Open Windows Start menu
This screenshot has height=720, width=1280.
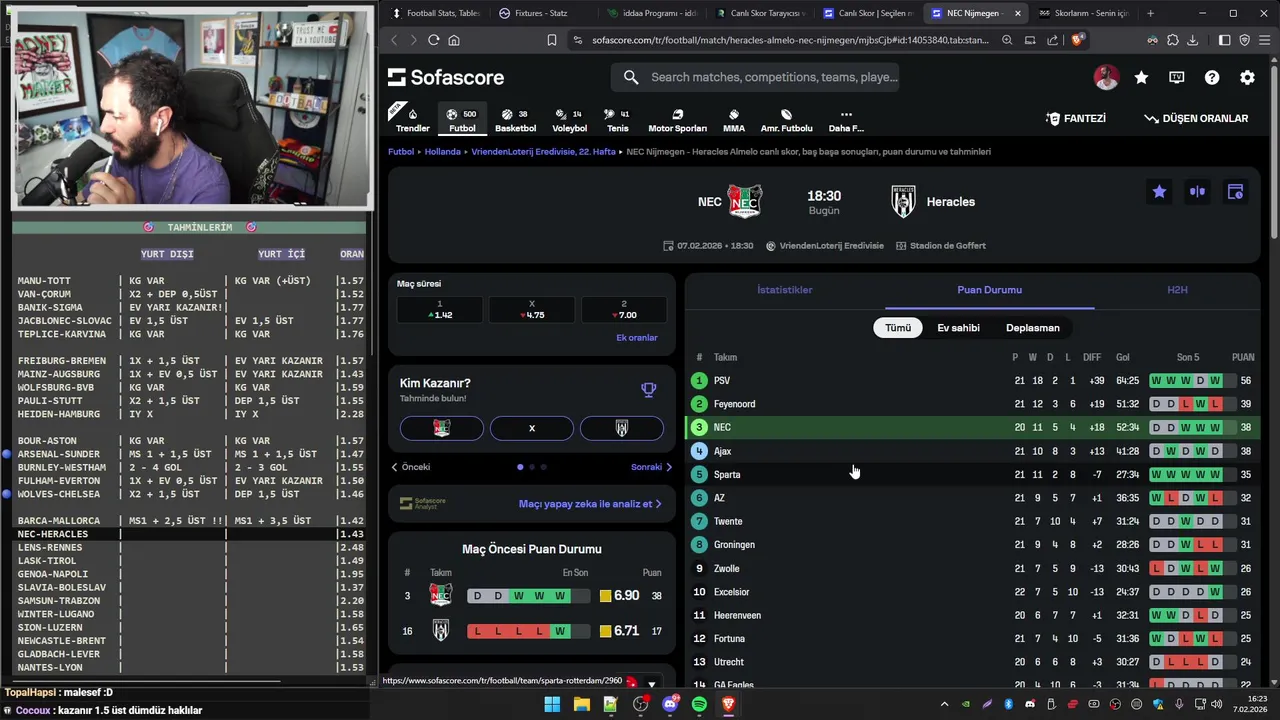click(x=552, y=704)
